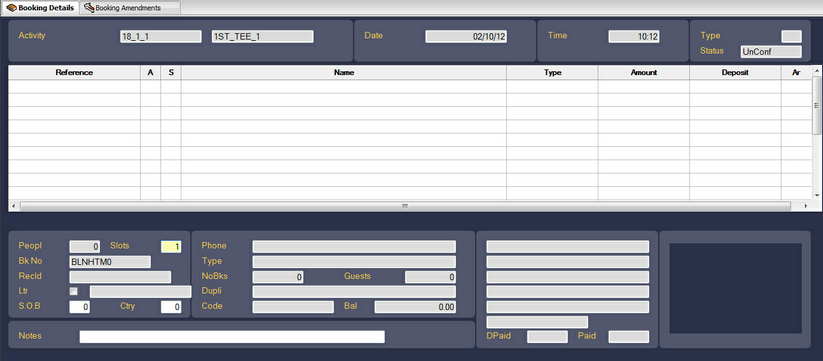Screen dimensions: 823x361
Task: Click the RecId field
Action: pos(120,277)
